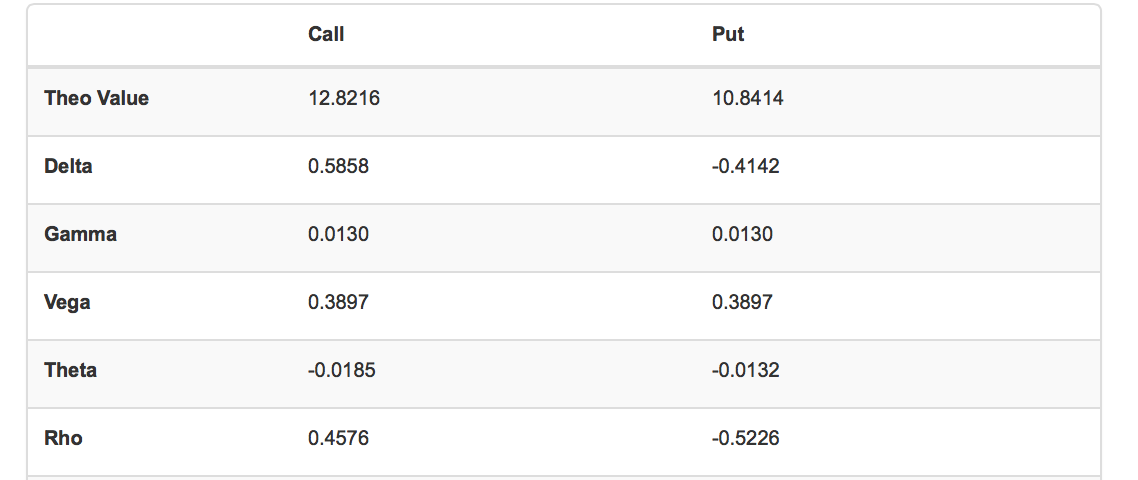Click the Call Delta value 0.5858

click(339, 166)
